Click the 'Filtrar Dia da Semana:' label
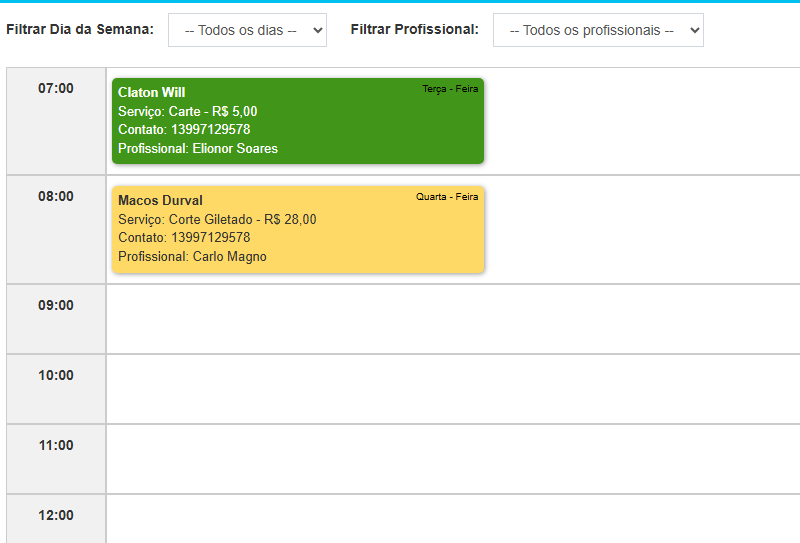The height and width of the screenshot is (543, 800). click(80, 30)
